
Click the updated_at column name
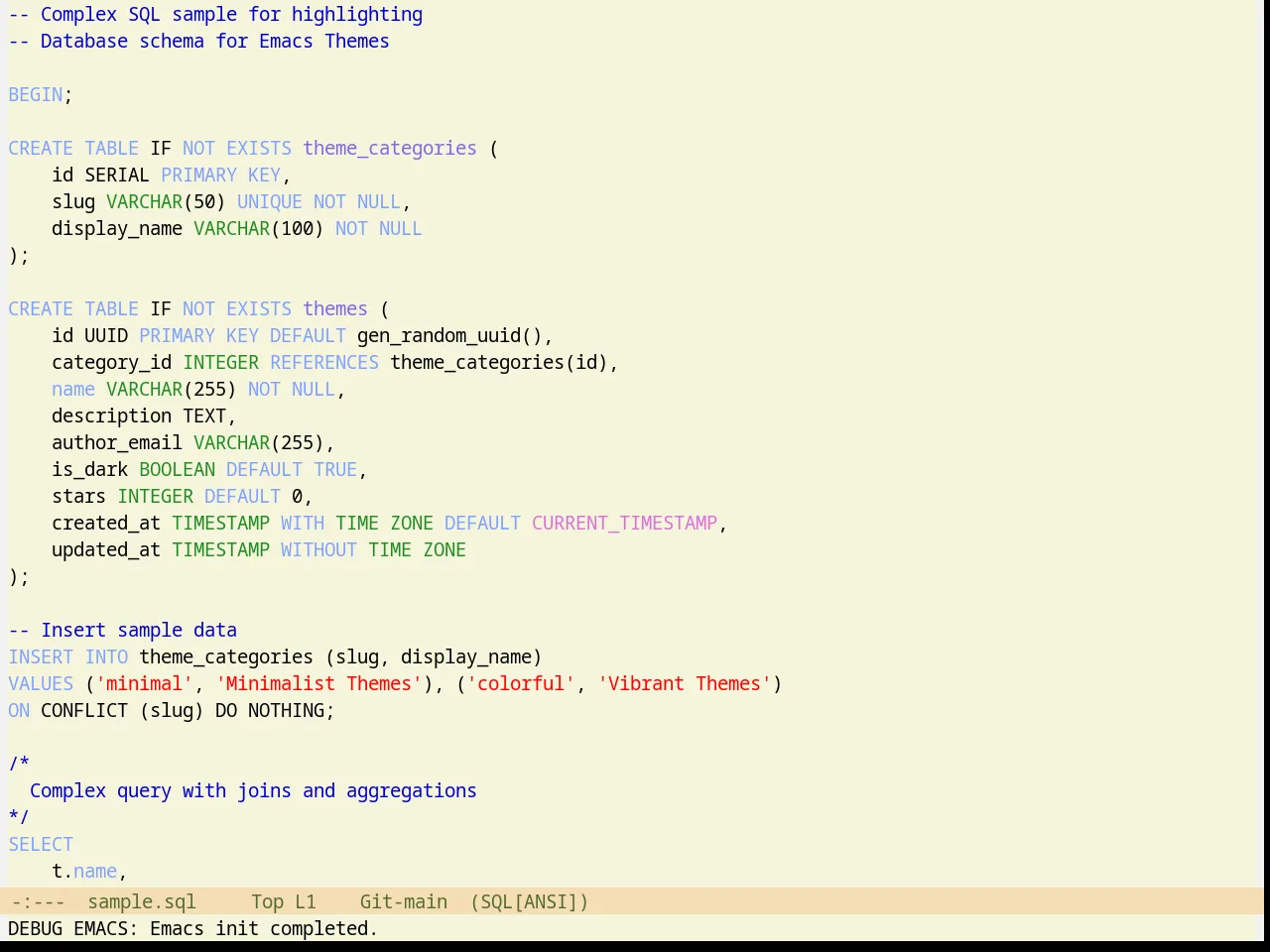point(106,549)
